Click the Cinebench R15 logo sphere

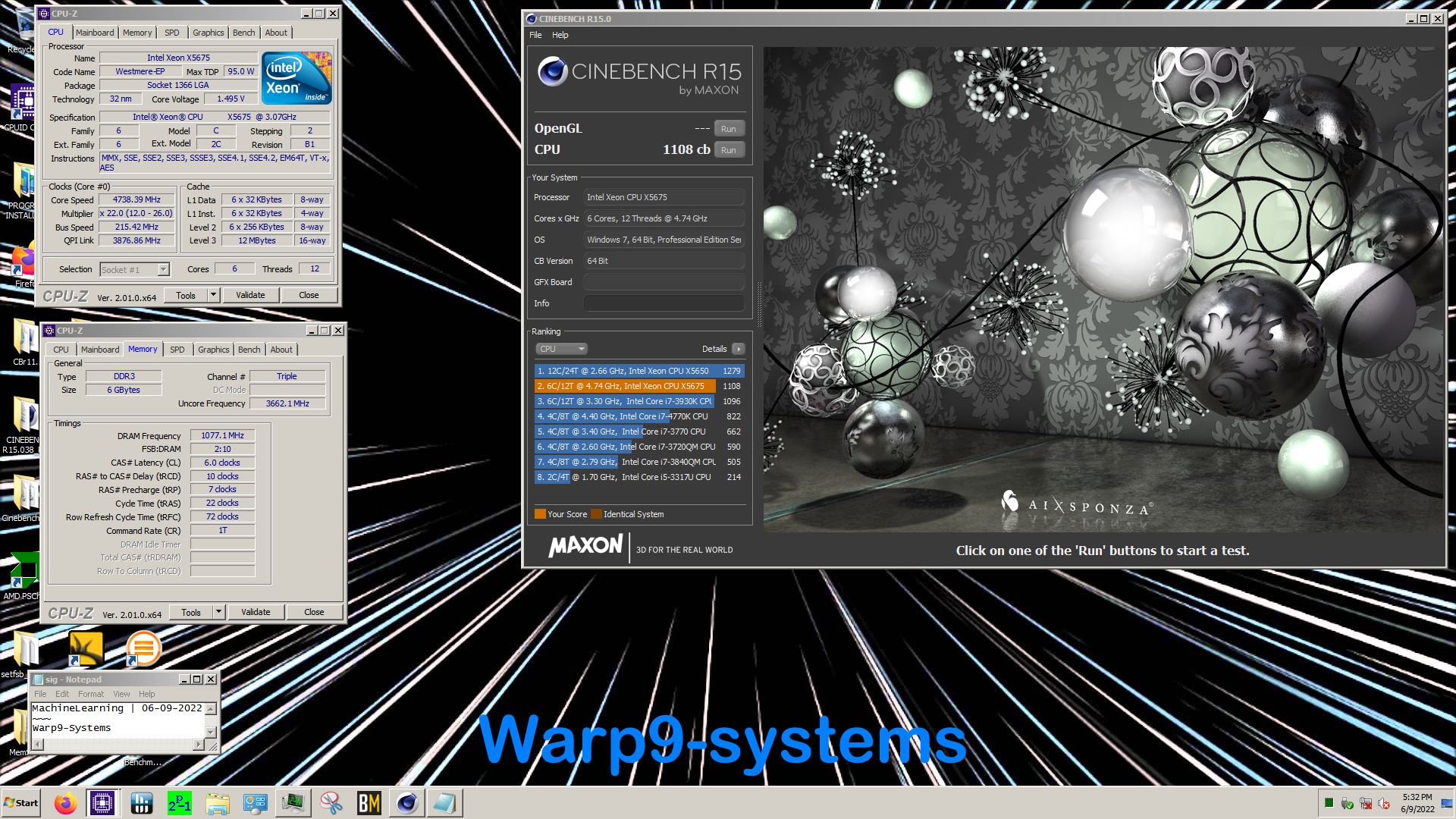(x=553, y=72)
